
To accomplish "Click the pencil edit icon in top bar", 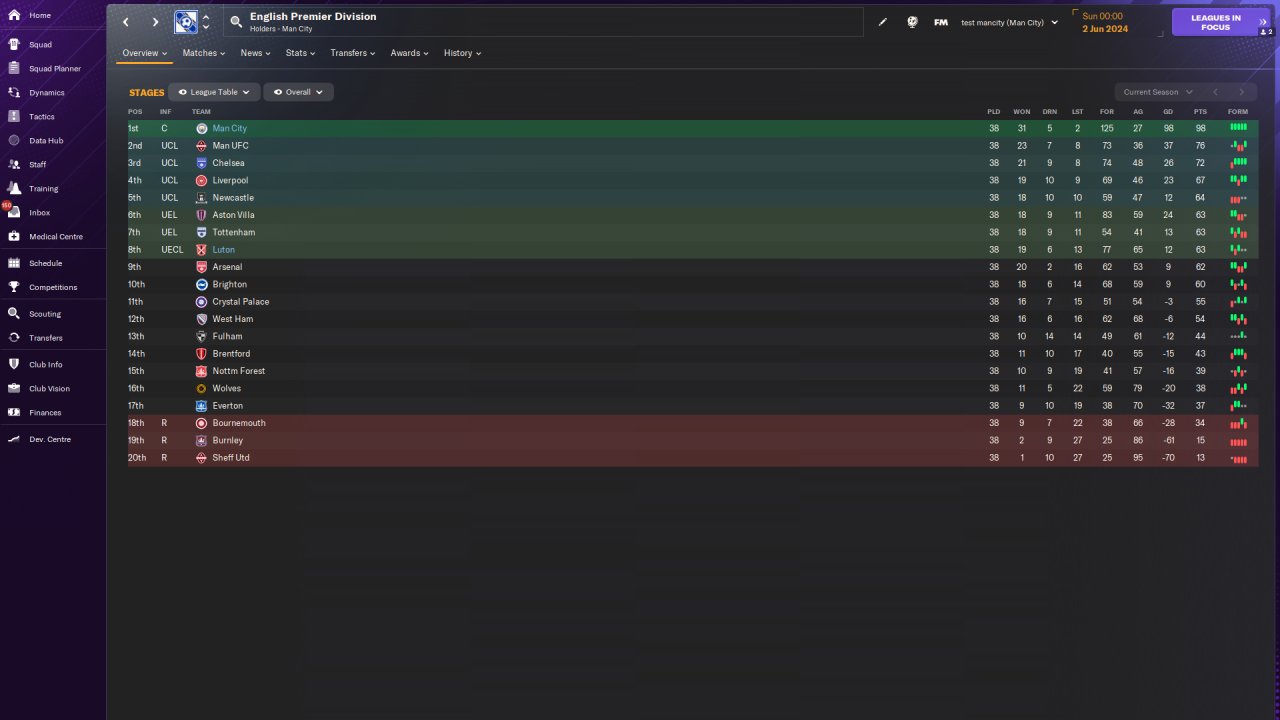I will pyautogui.click(x=882, y=22).
